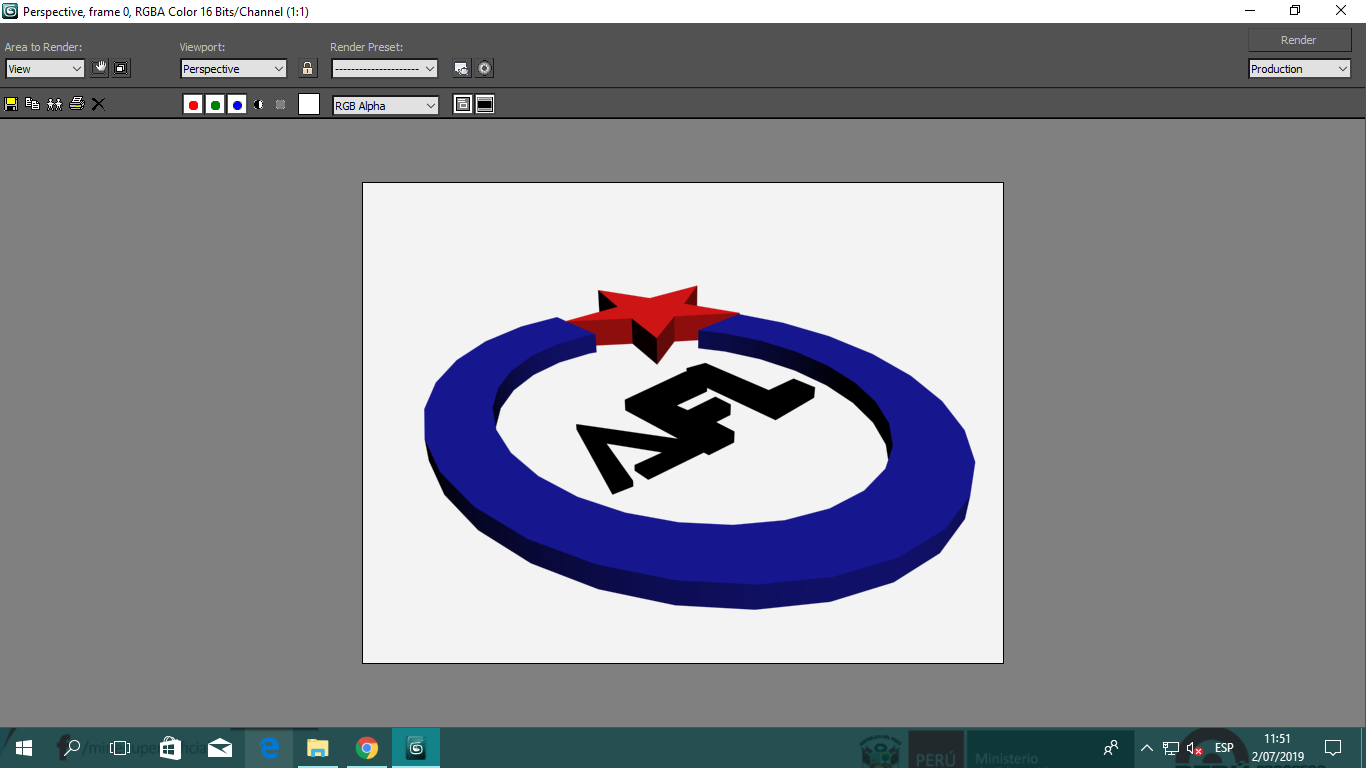This screenshot has height=768, width=1366.
Task: Copy rendered image to clipboard
Action: (33, 104)
